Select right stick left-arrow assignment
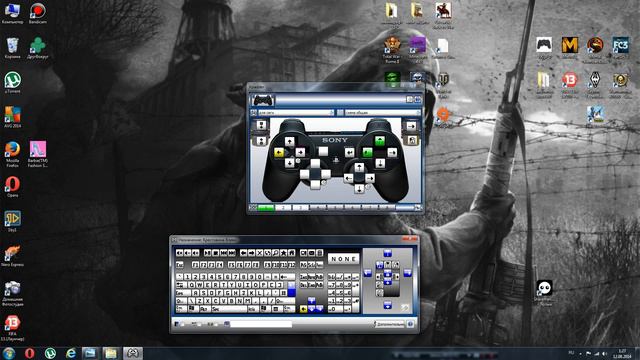 349,178
